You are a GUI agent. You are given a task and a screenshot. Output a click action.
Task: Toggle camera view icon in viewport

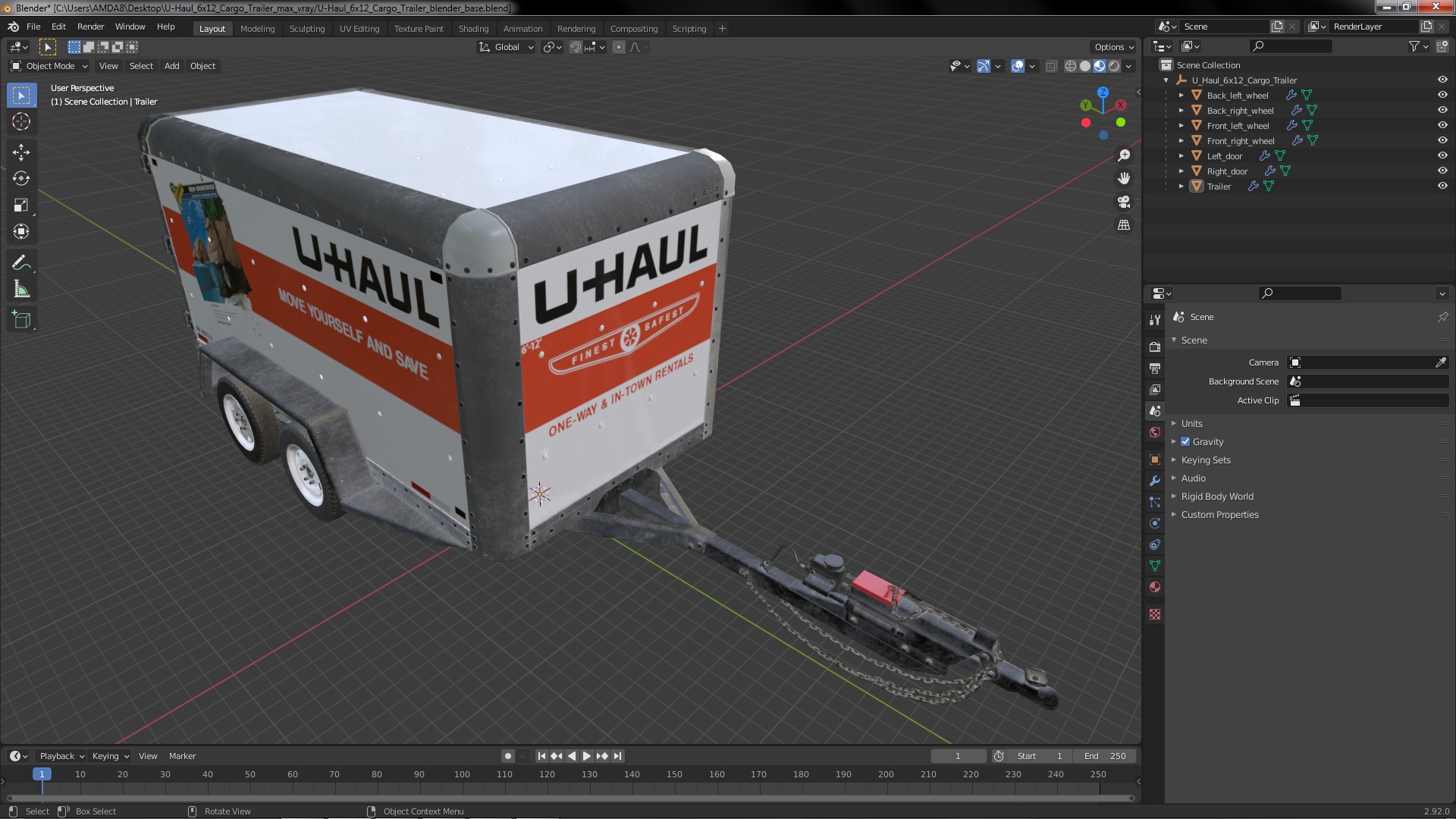(x=1124, y=202)
